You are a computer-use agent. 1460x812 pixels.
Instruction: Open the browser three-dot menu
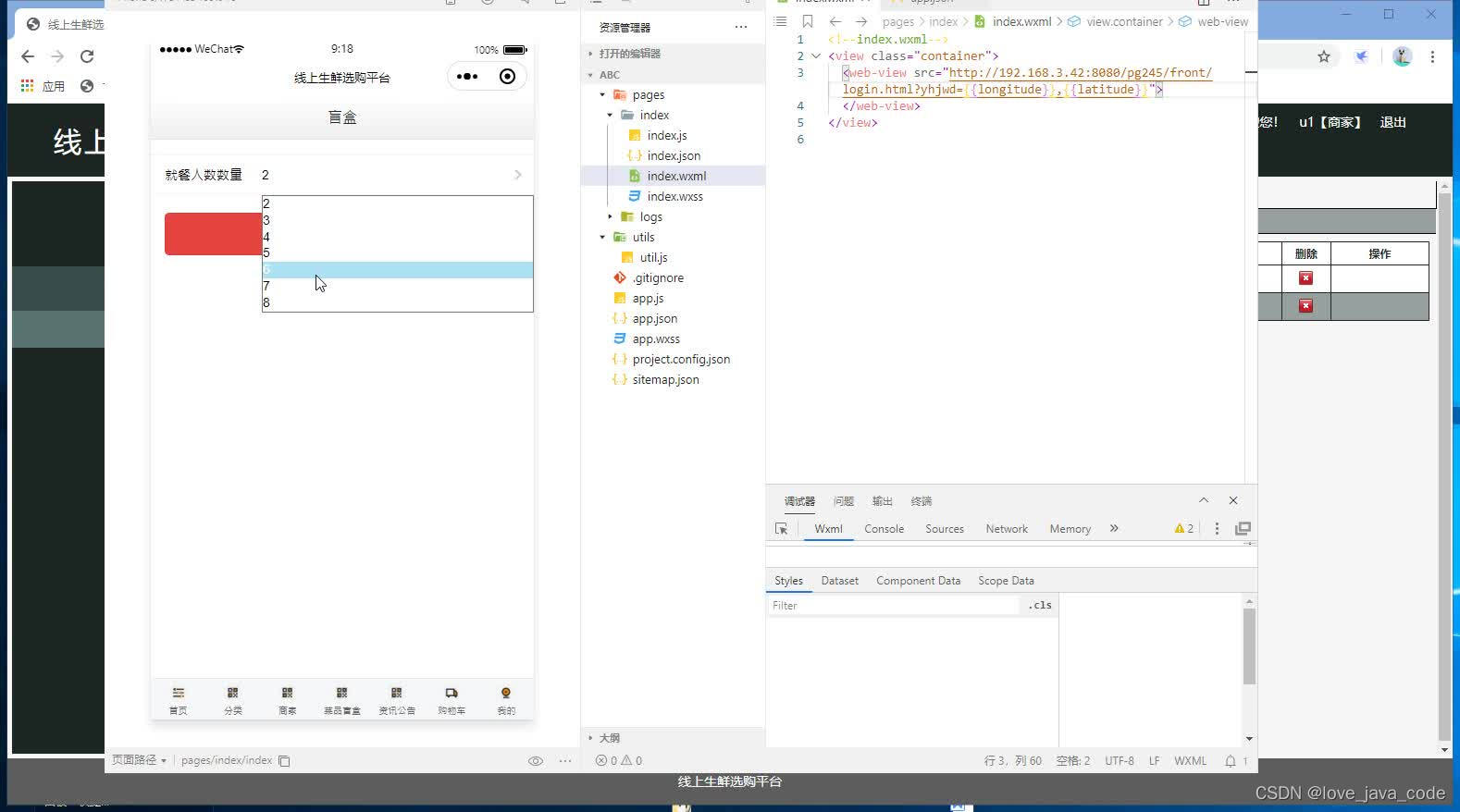[x=1432, y=56]
